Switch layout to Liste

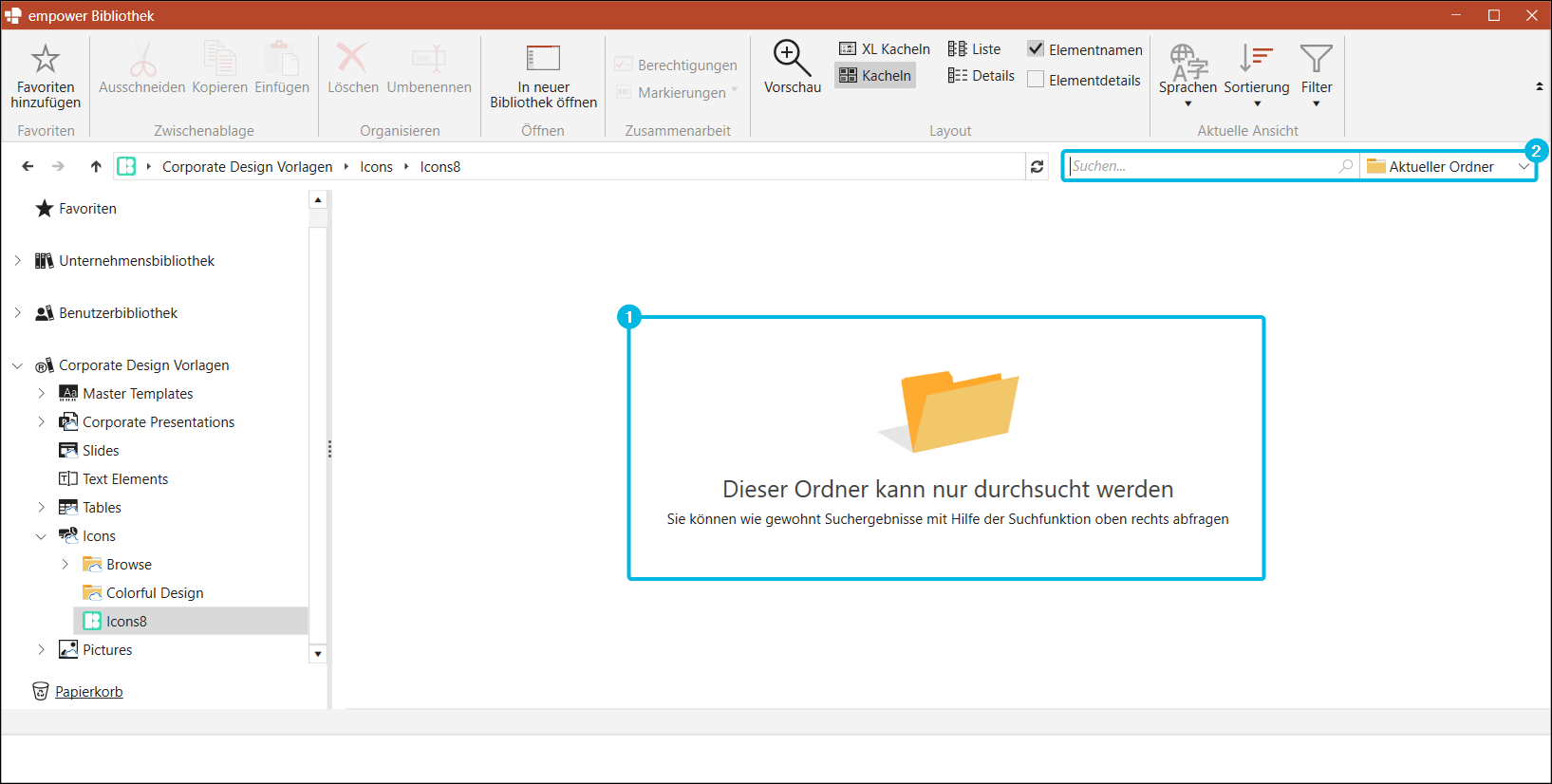tap(975, 49)
